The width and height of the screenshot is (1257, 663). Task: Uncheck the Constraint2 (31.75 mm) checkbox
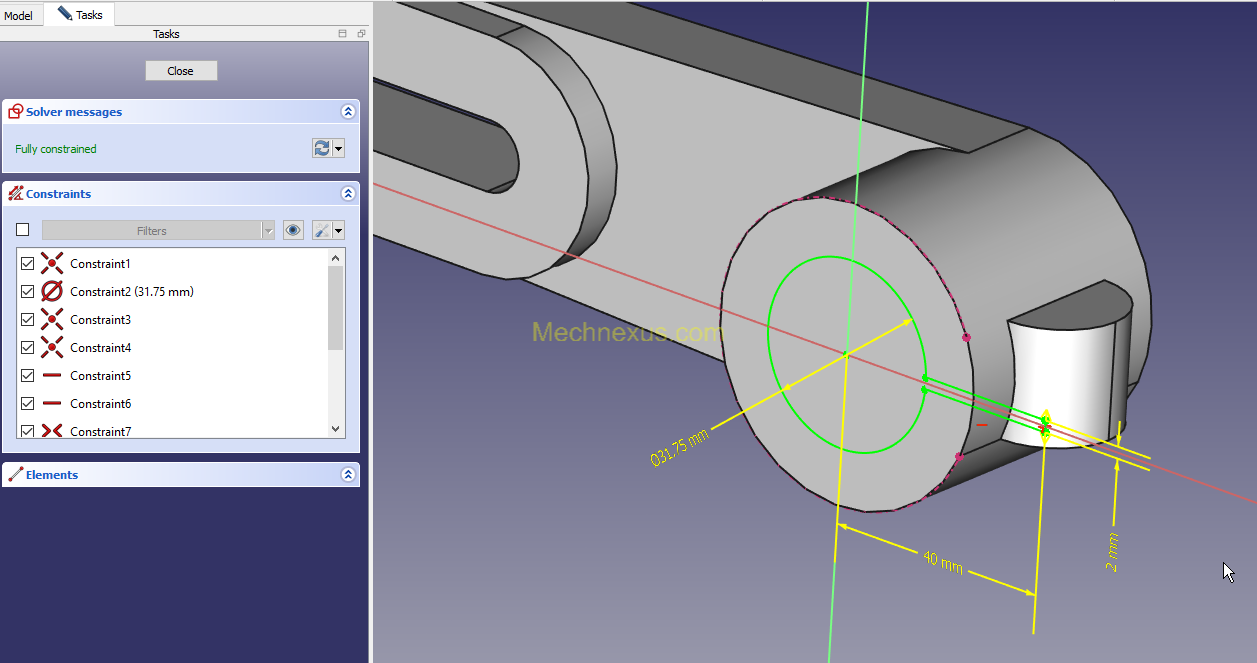click(x=28, y=292)
